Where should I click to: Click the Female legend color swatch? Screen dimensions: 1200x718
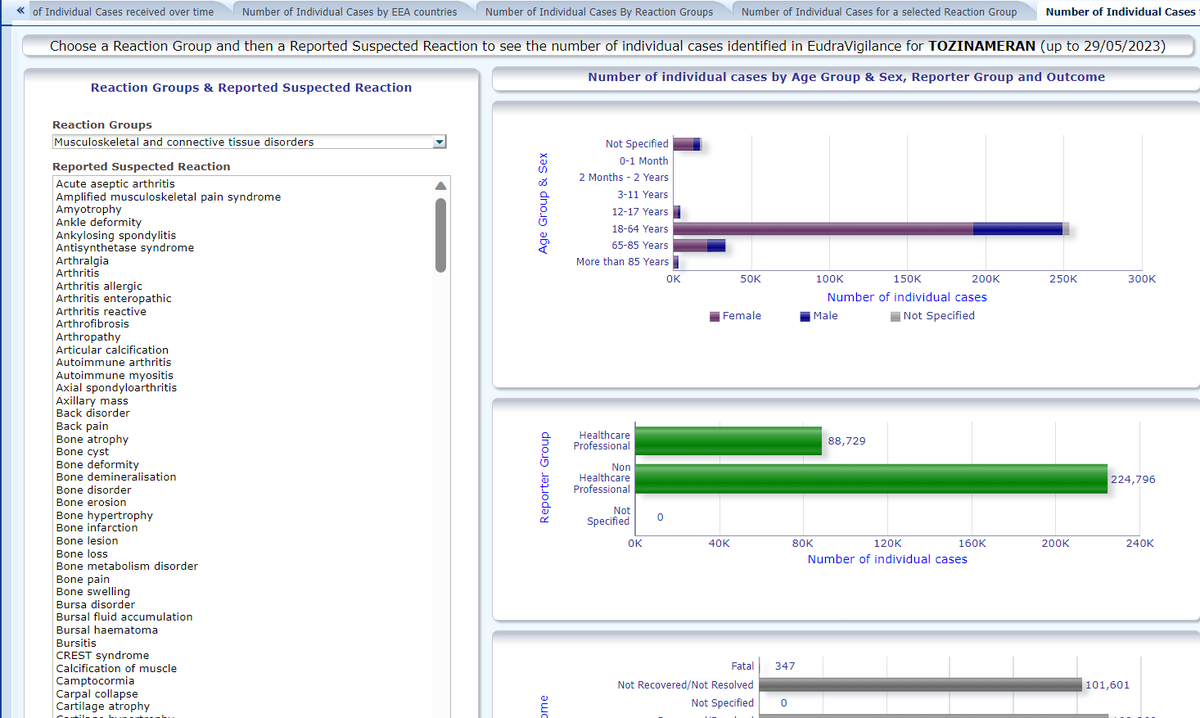tap(715, 316)
